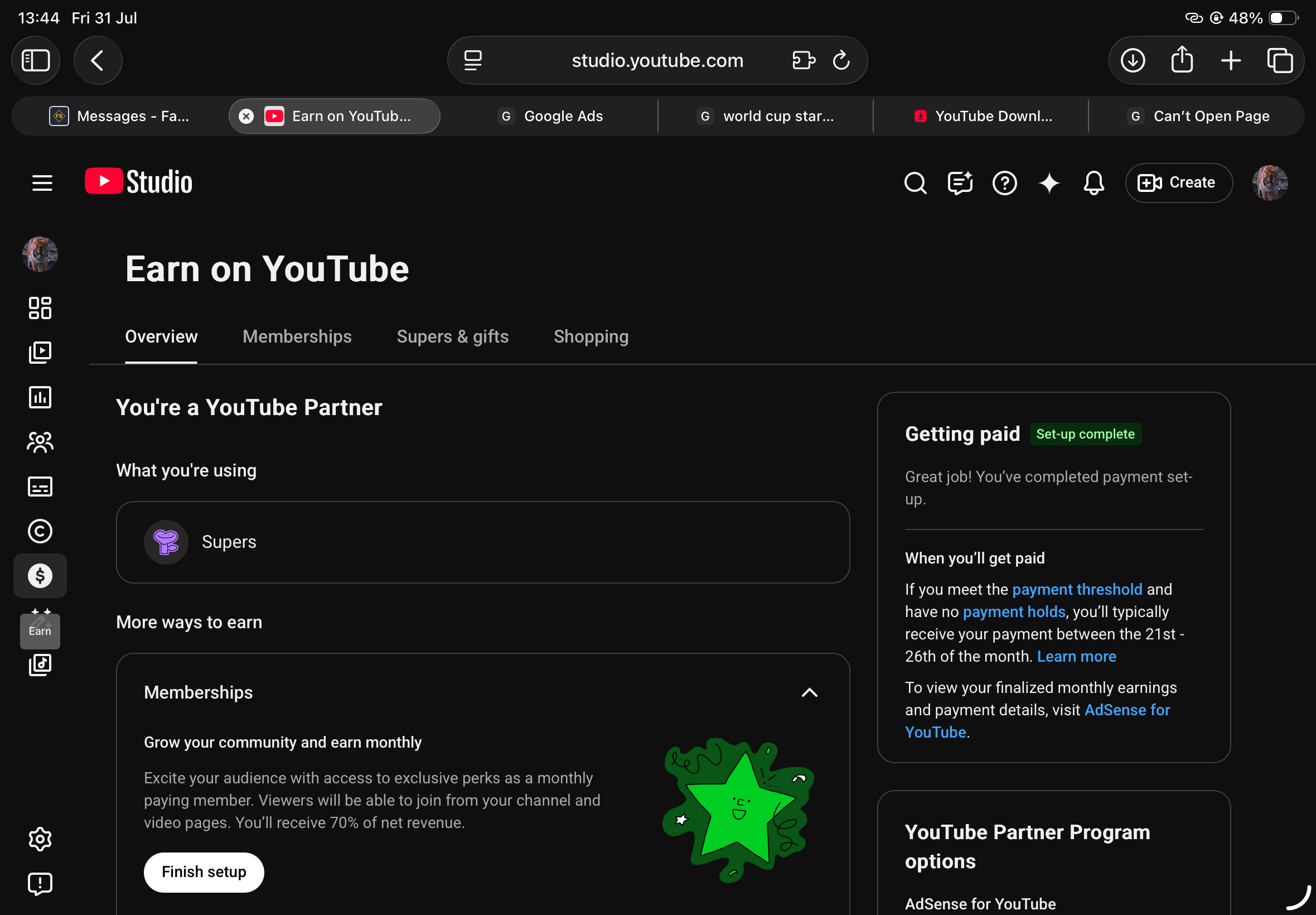Reload the studio.youtube.com page
Viewport: 1316px width, 915px height.
point(841,60)
